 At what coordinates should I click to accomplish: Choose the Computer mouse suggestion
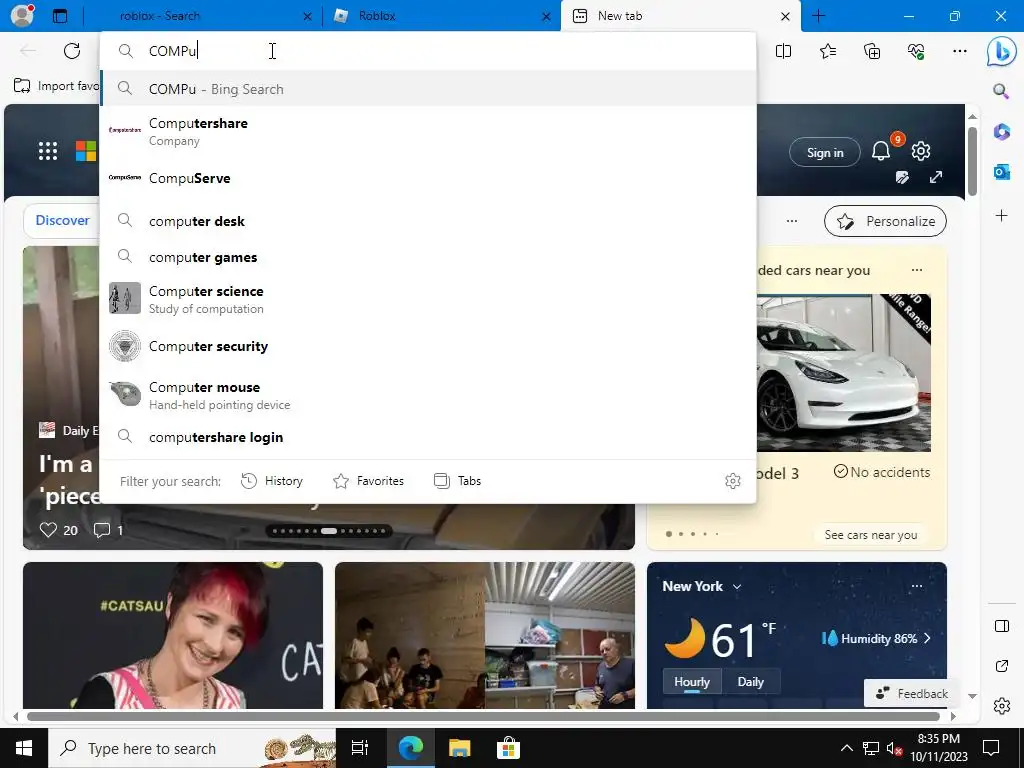pyautogui.click(x=428, y=395)
